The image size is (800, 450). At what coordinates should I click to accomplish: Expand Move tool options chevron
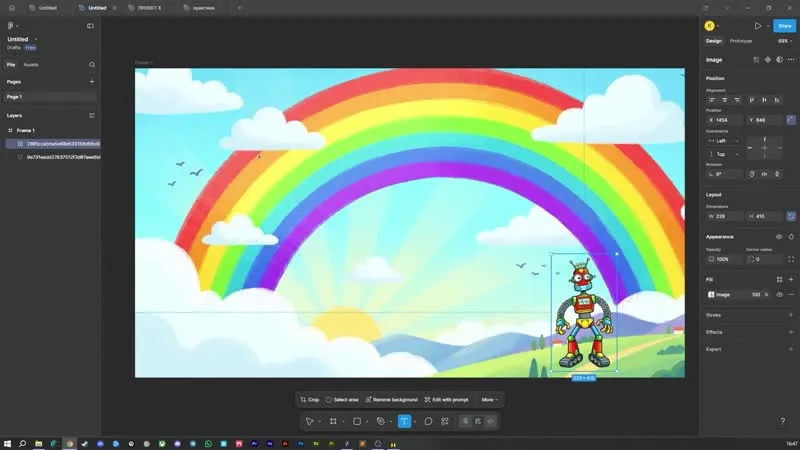(320, 422)
